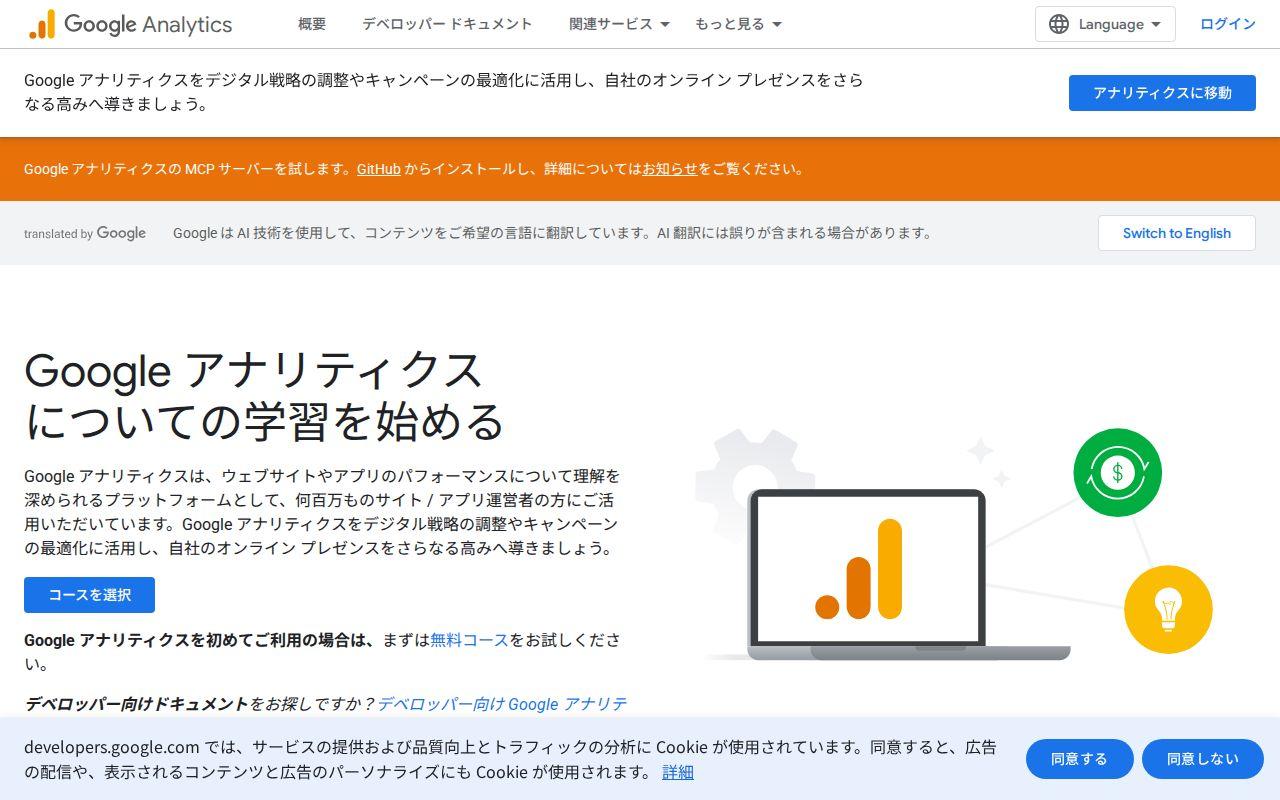
Task: Open the お知らせ link in banner
Action: 670,169
